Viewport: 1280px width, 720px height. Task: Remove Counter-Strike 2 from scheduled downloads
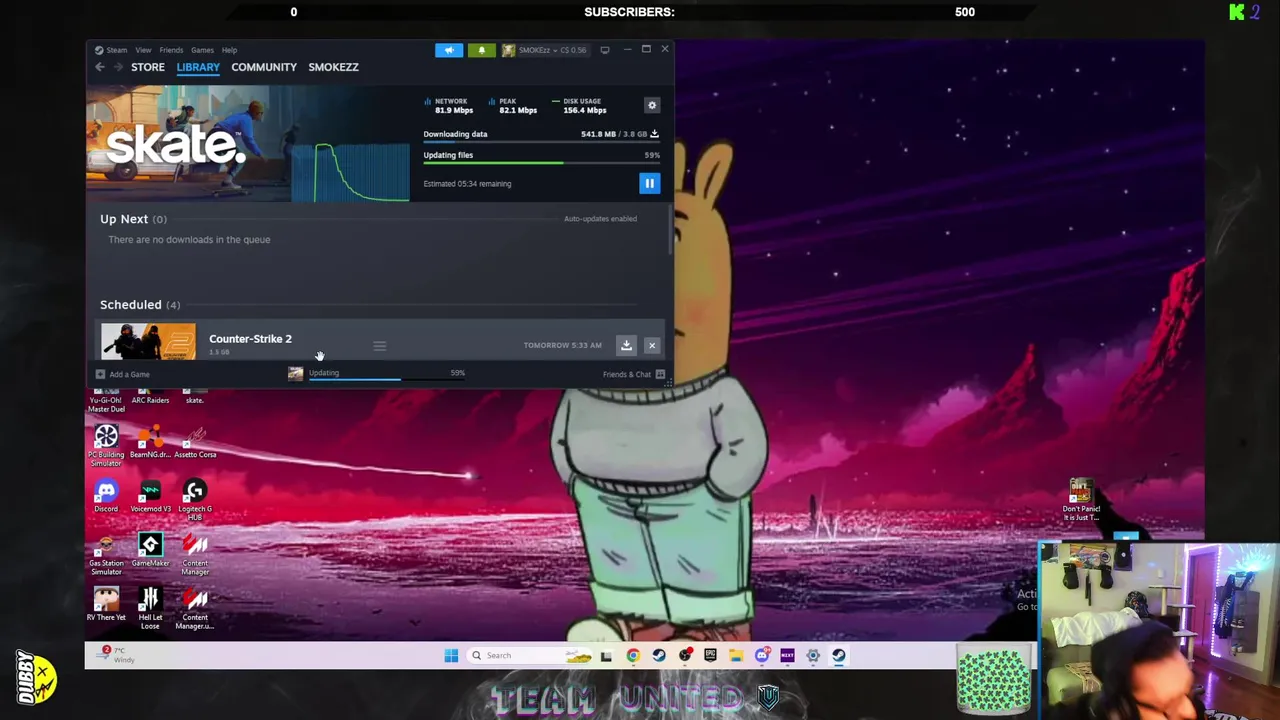pyautogui.click(x=652, y=345)
